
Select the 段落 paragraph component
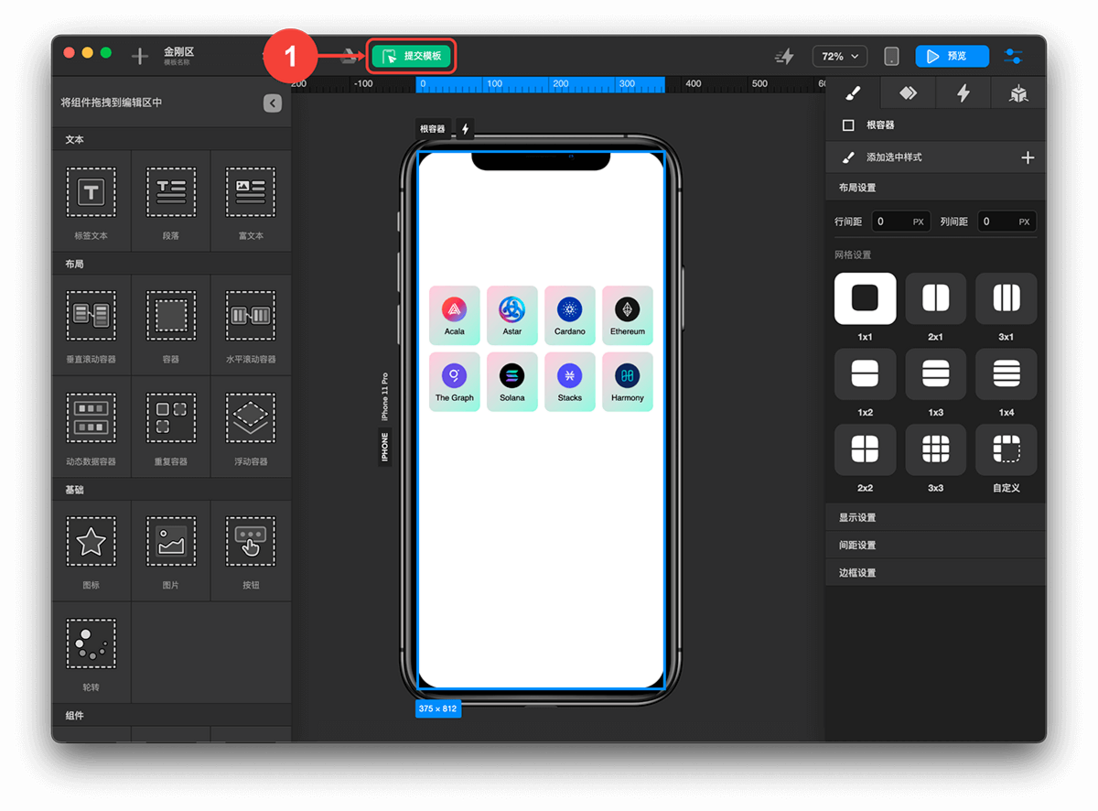click(x=171, y=201)
